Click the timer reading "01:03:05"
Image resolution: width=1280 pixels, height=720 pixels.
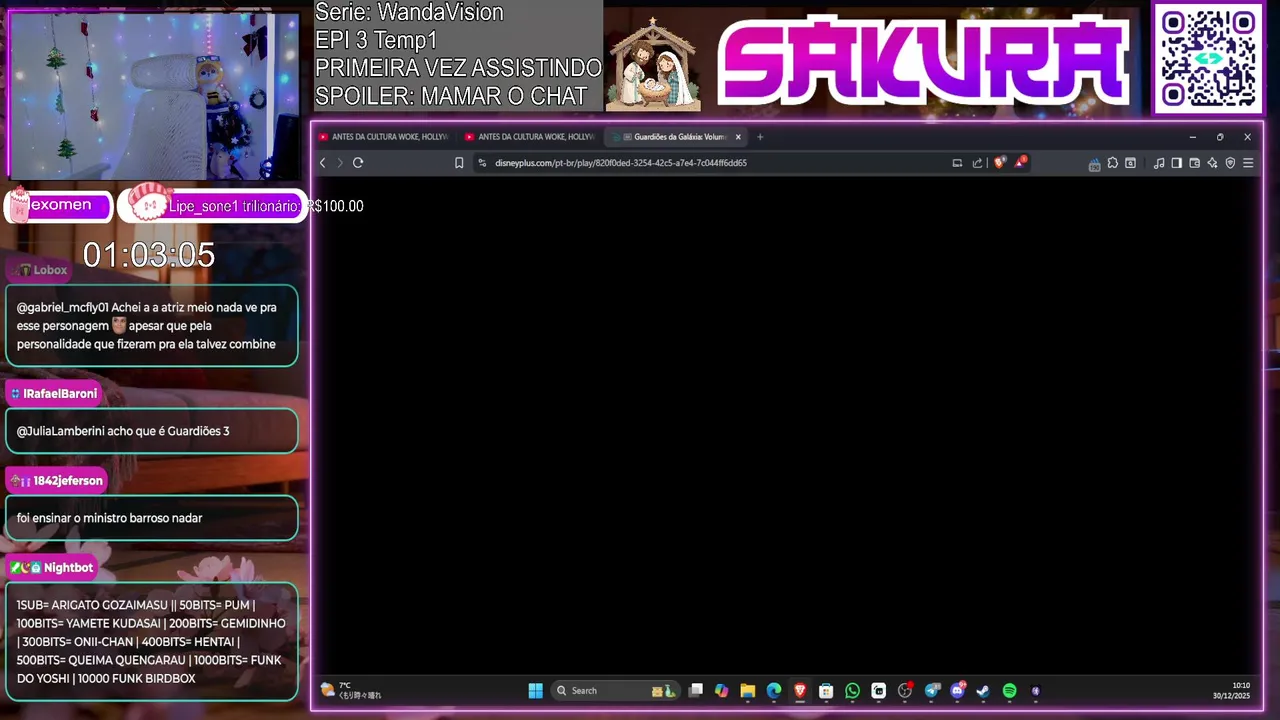point(149,256)
